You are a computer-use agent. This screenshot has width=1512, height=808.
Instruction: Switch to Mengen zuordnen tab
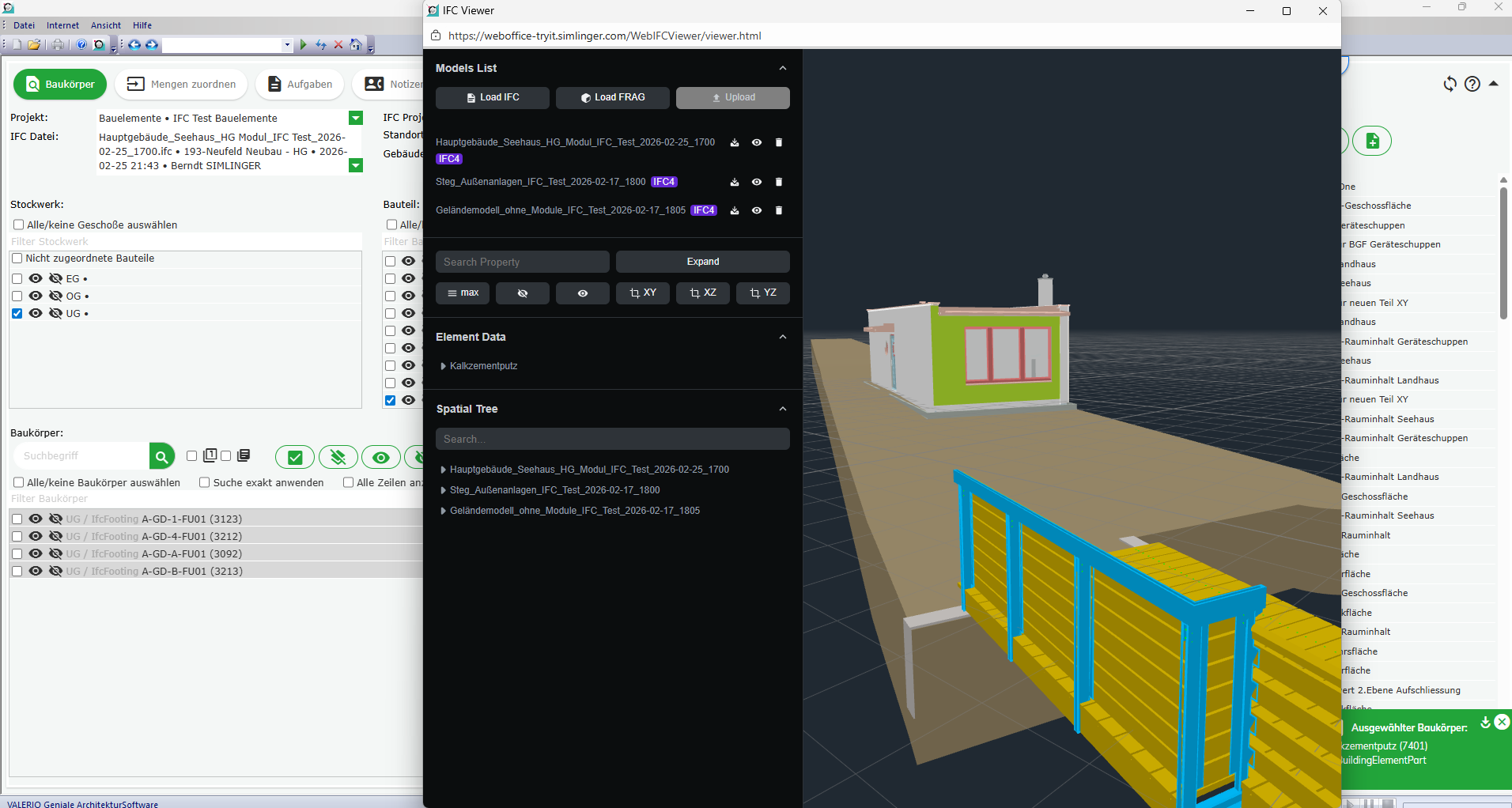pos(181,85)
